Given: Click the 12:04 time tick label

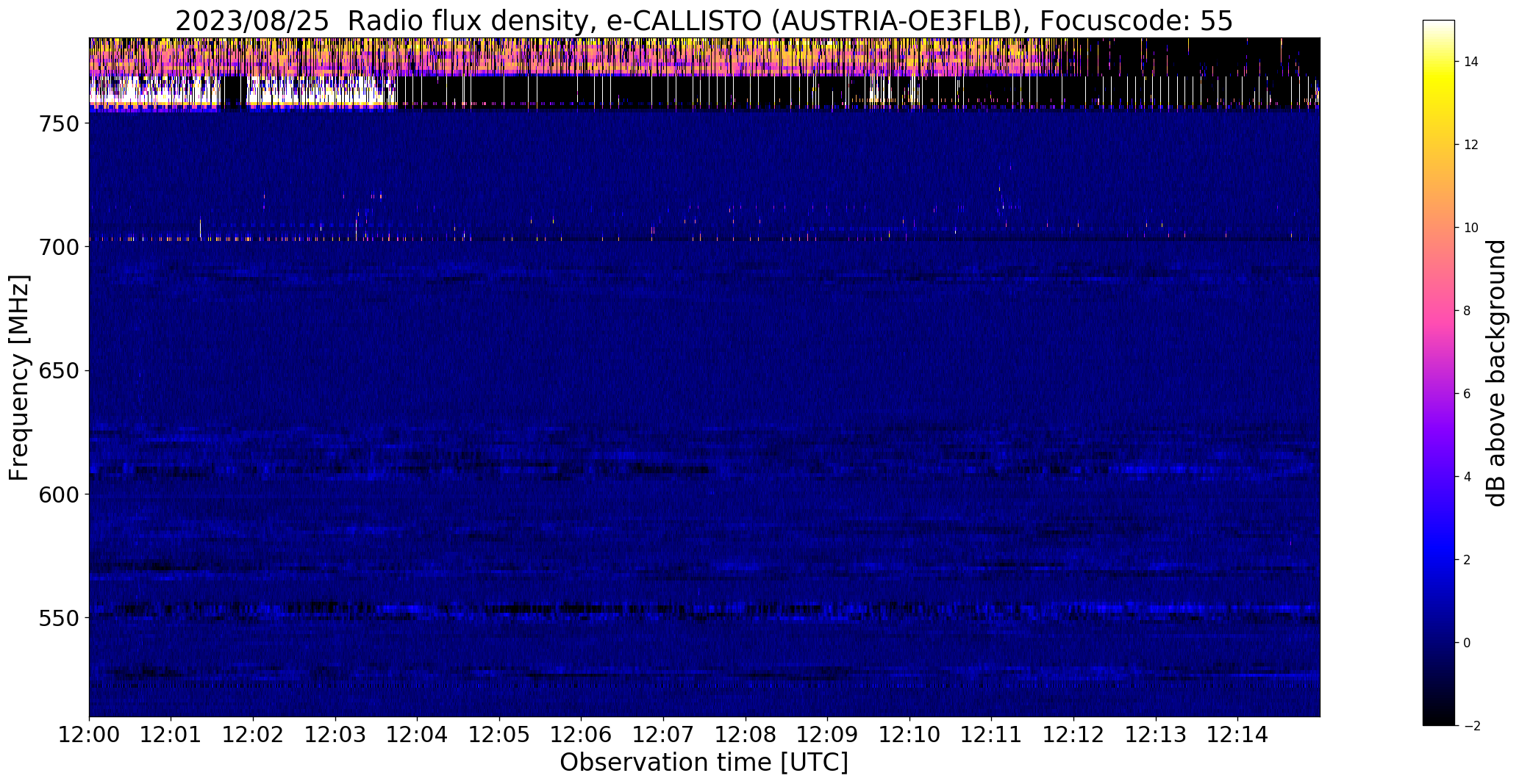Looking at the screenshot, I should tap(418, 734).
